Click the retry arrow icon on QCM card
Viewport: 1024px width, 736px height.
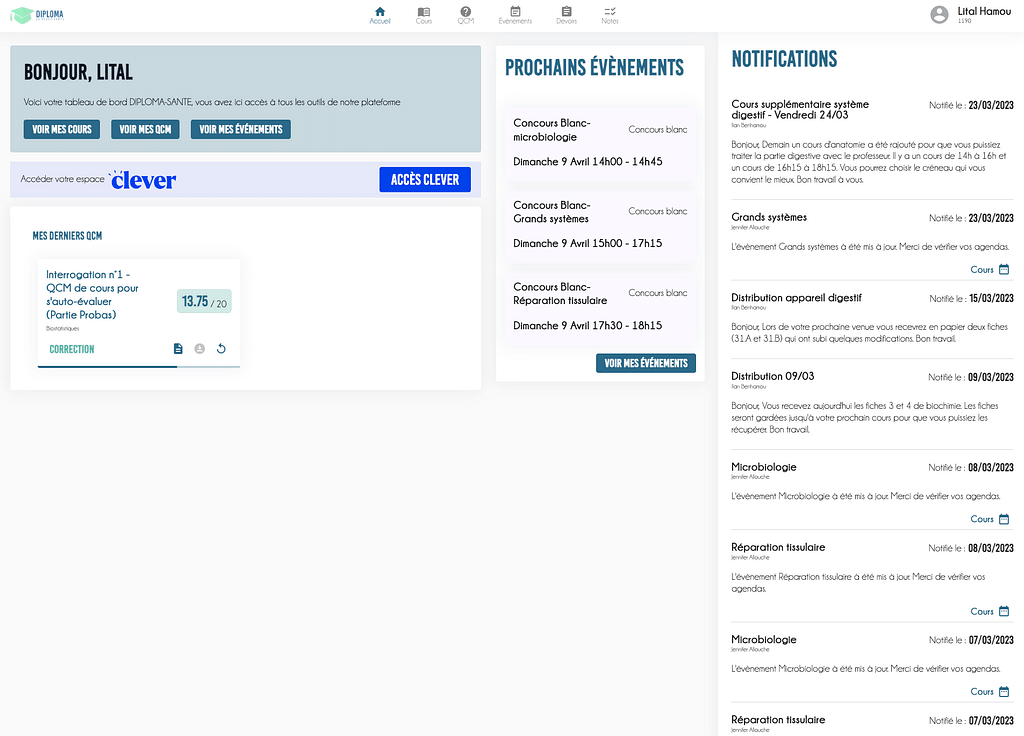click(221, 349)
